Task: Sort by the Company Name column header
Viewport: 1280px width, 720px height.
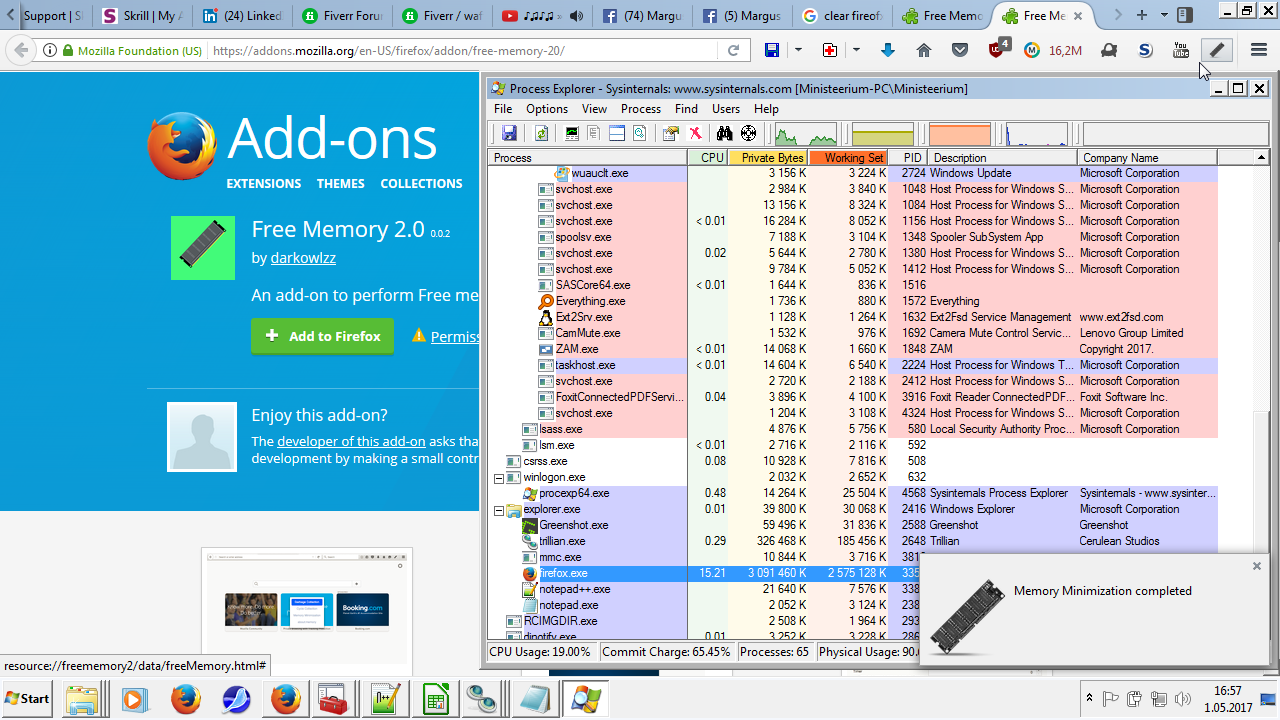Action: point(1147,158)
